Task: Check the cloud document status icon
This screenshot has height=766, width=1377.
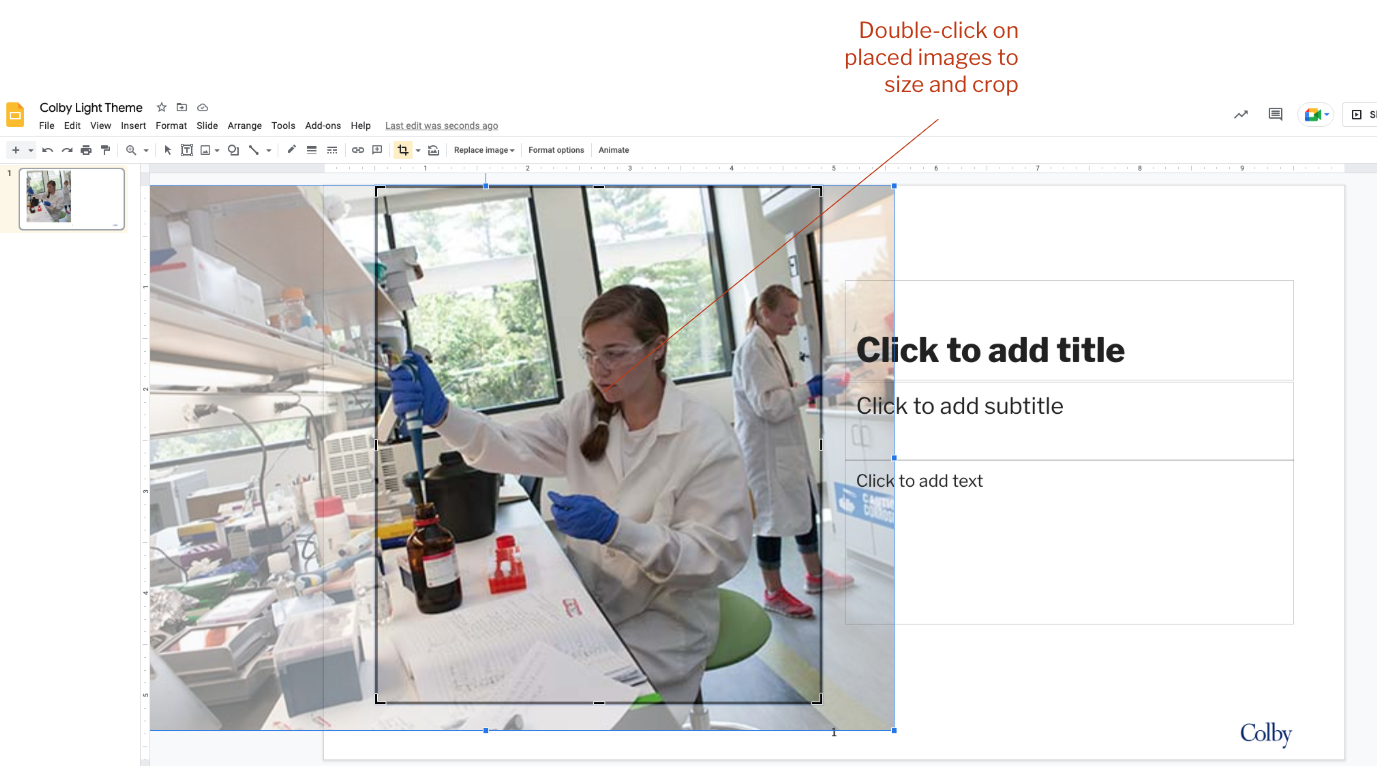Action: tap(202, 107)
